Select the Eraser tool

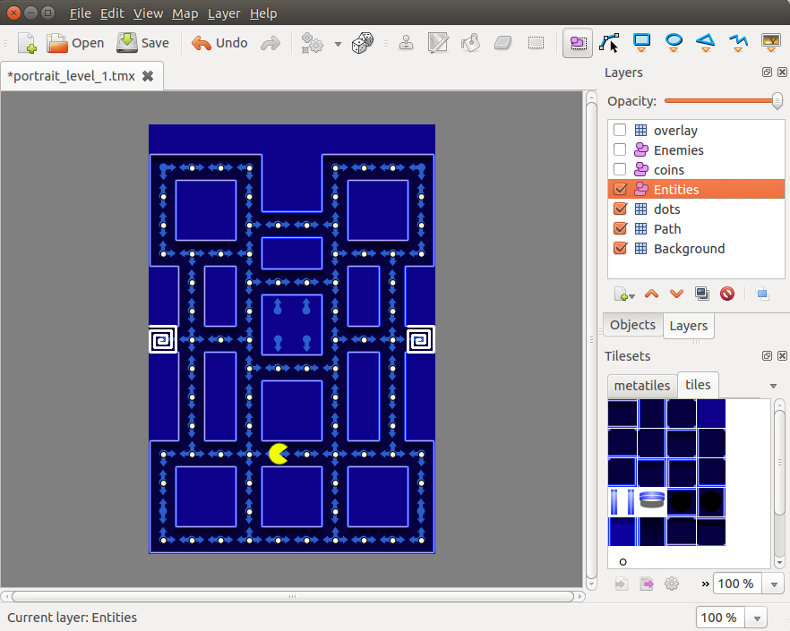(x=503, y=43)
